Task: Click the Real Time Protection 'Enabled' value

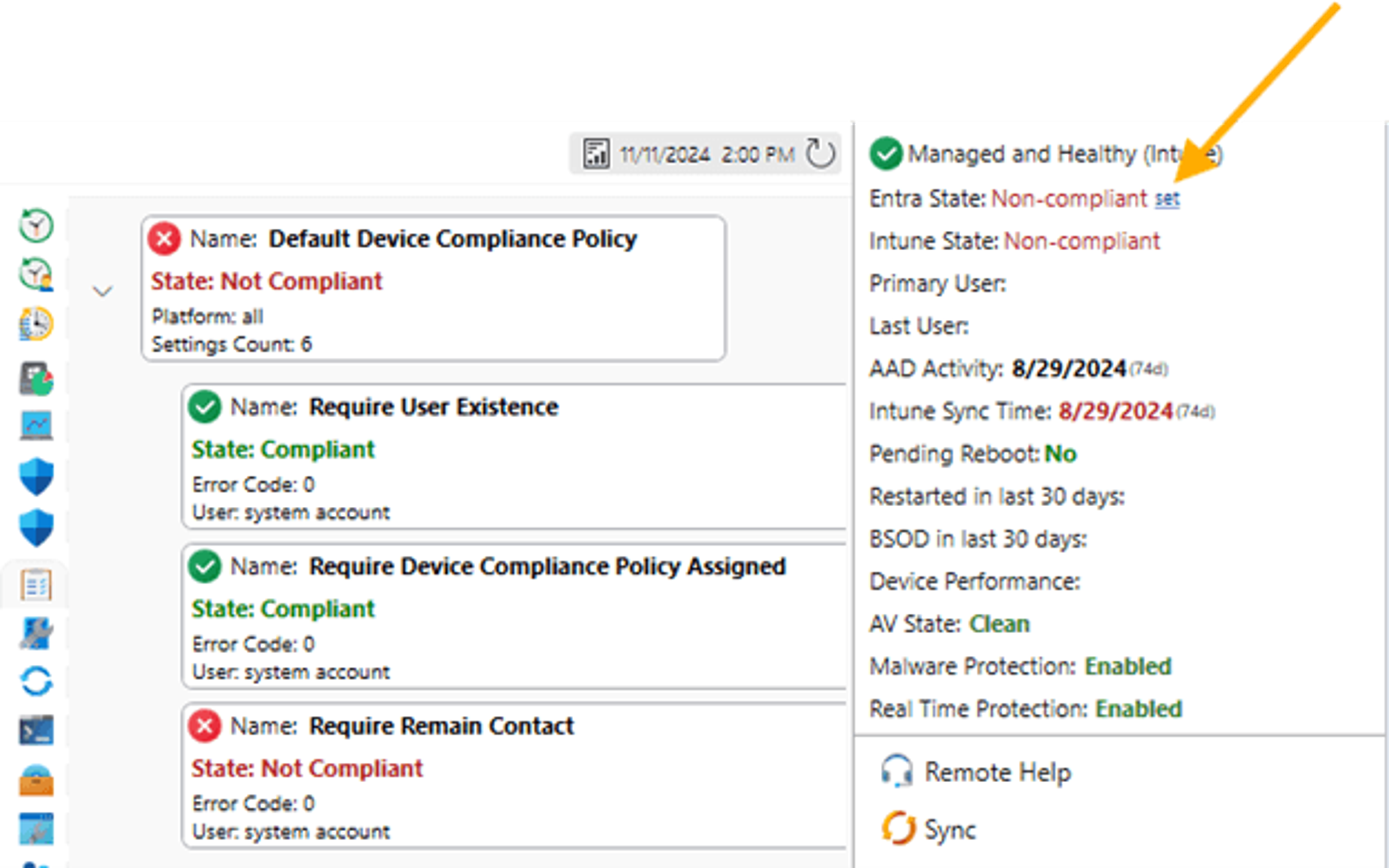Action: coord(1139,709)
